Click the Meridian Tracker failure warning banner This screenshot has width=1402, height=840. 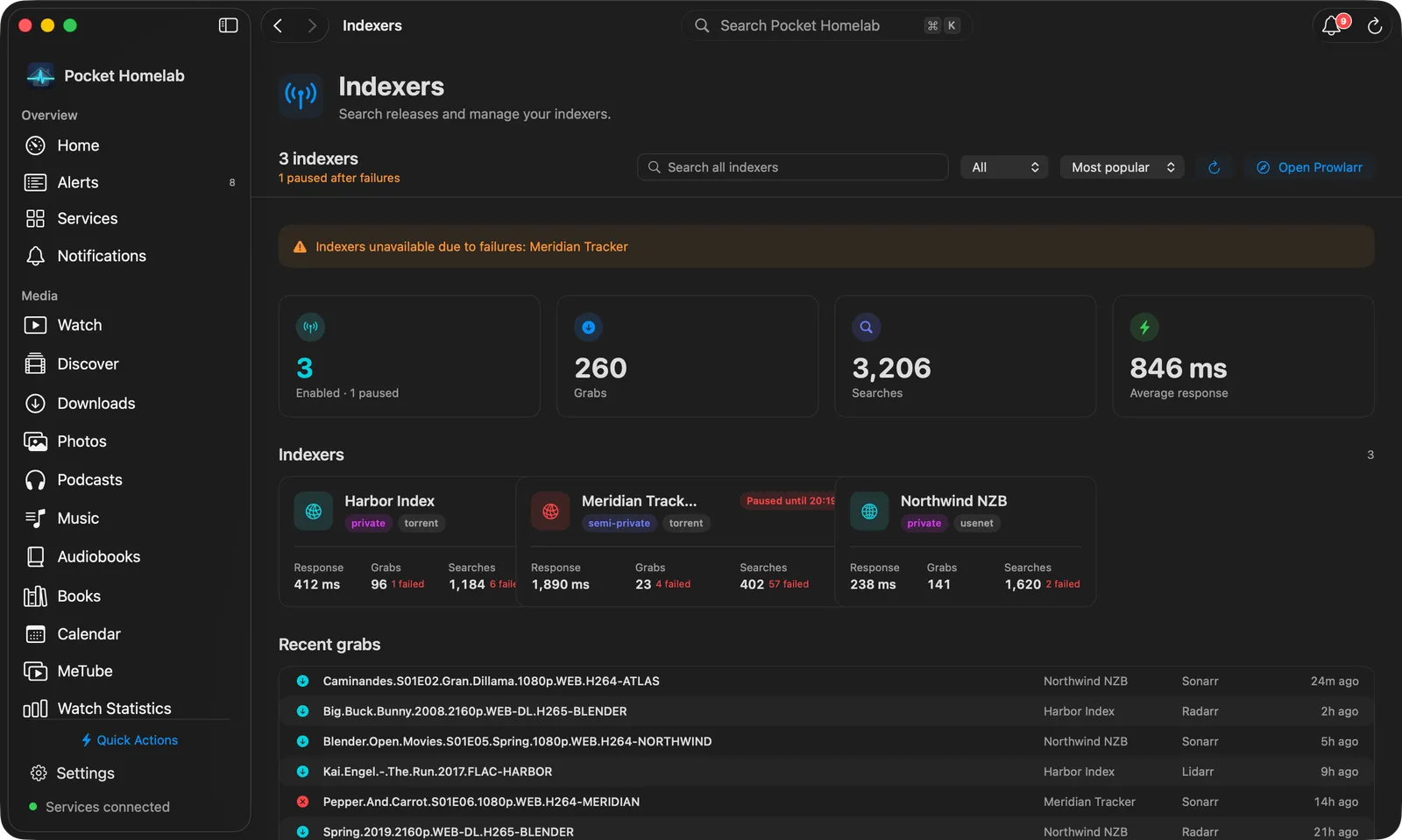[826, 247]
